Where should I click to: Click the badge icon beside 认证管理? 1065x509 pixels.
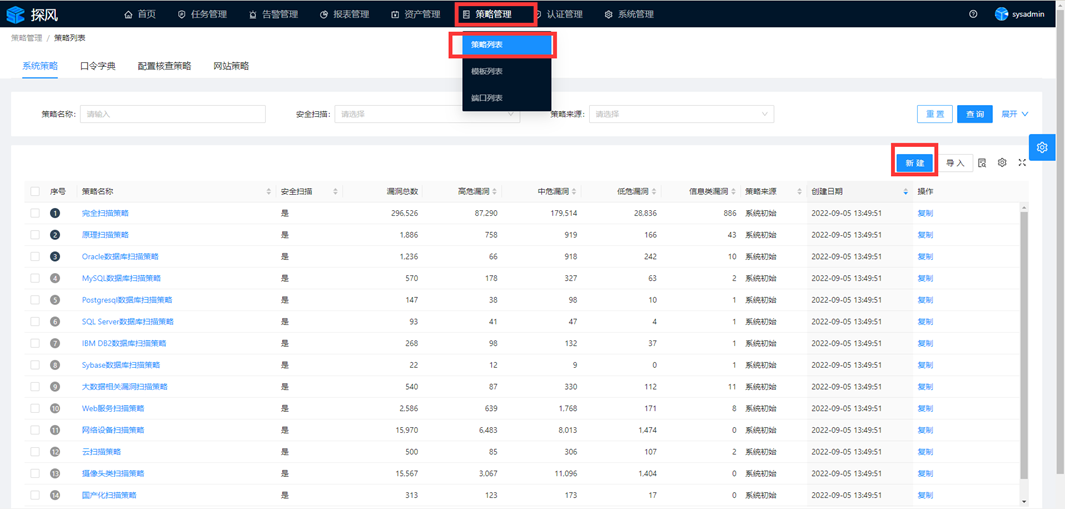537,14
